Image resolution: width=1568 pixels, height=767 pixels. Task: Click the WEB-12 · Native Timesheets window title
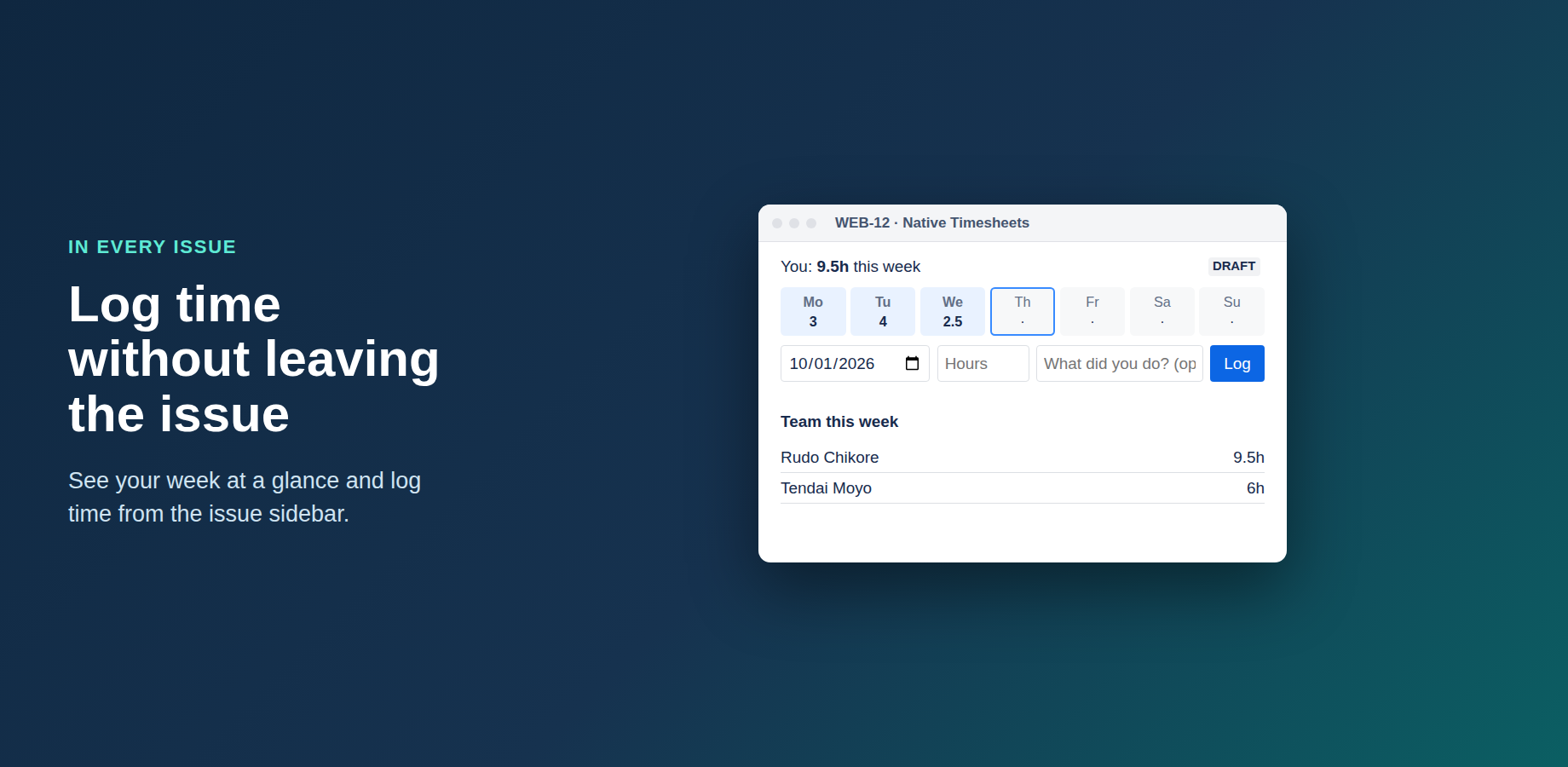pos(932,222)
